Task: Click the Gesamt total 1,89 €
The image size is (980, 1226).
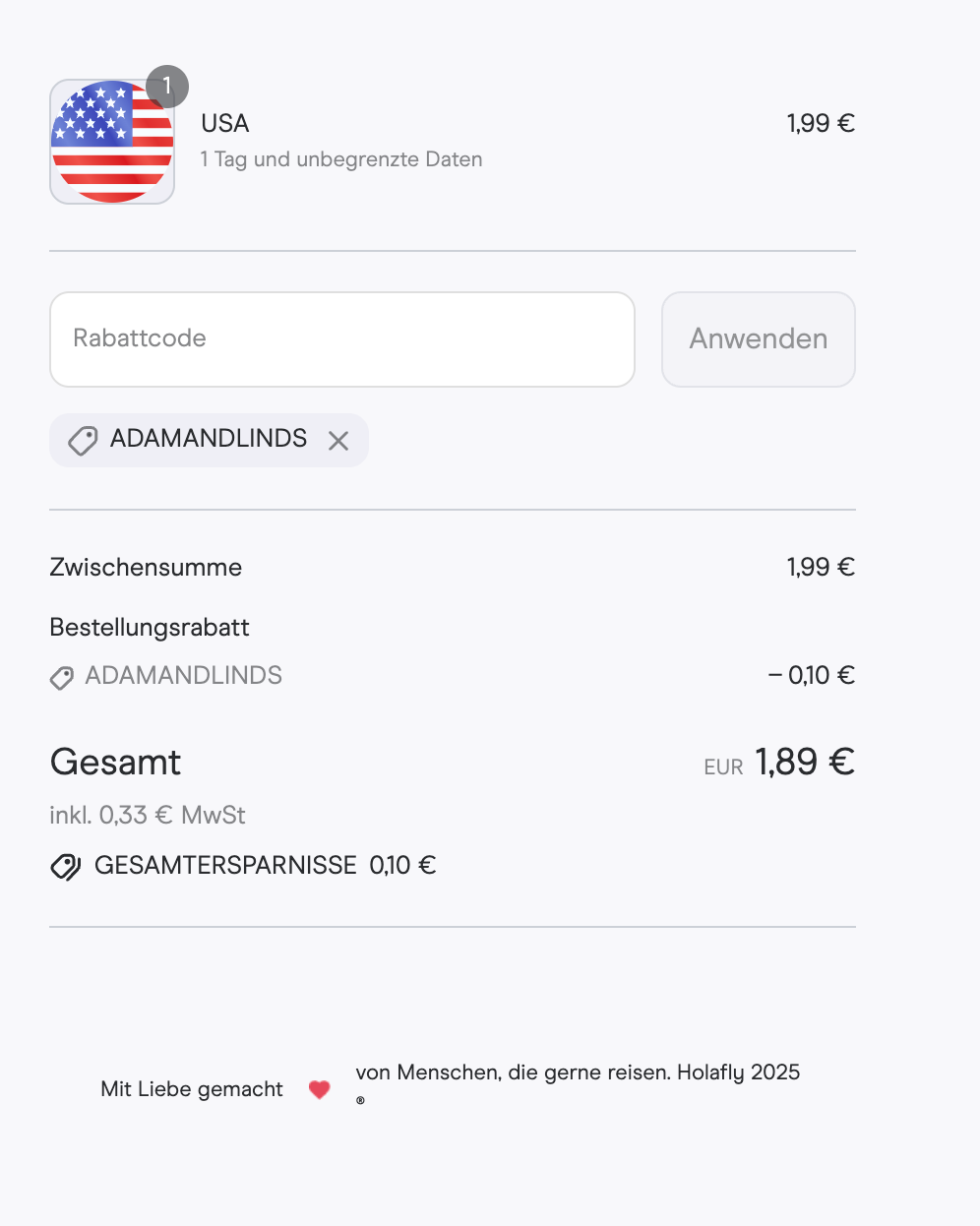Action: (x=805, y=762)
